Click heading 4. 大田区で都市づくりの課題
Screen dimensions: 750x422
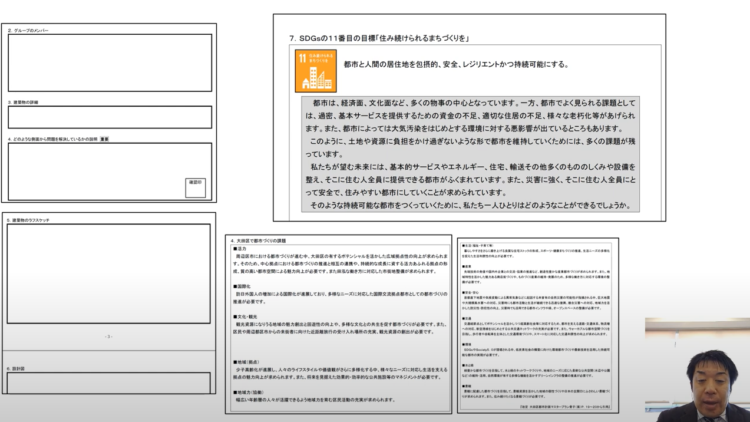(x=258, y=241)
